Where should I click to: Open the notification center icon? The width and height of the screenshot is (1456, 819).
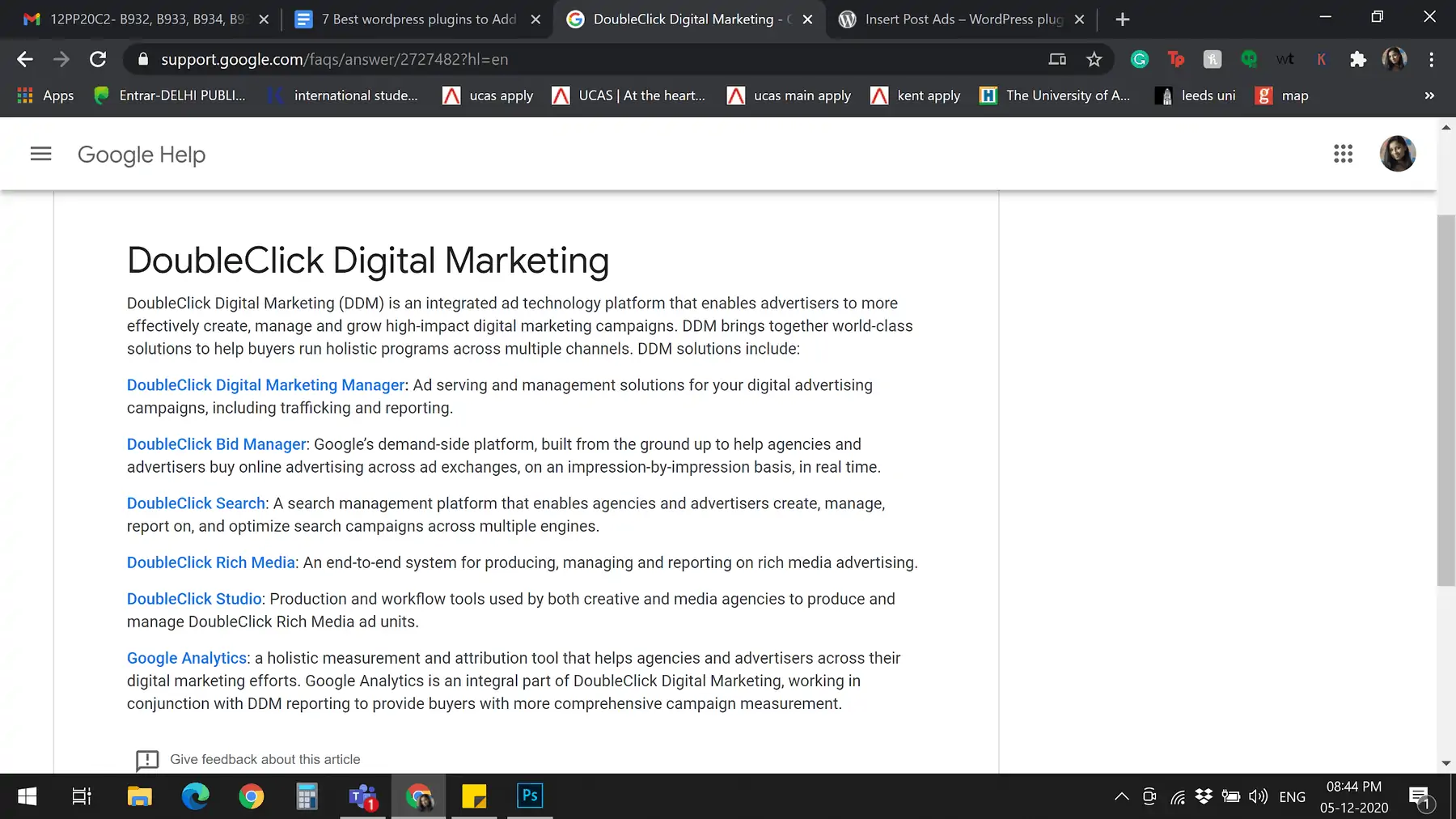point(1421,797)
